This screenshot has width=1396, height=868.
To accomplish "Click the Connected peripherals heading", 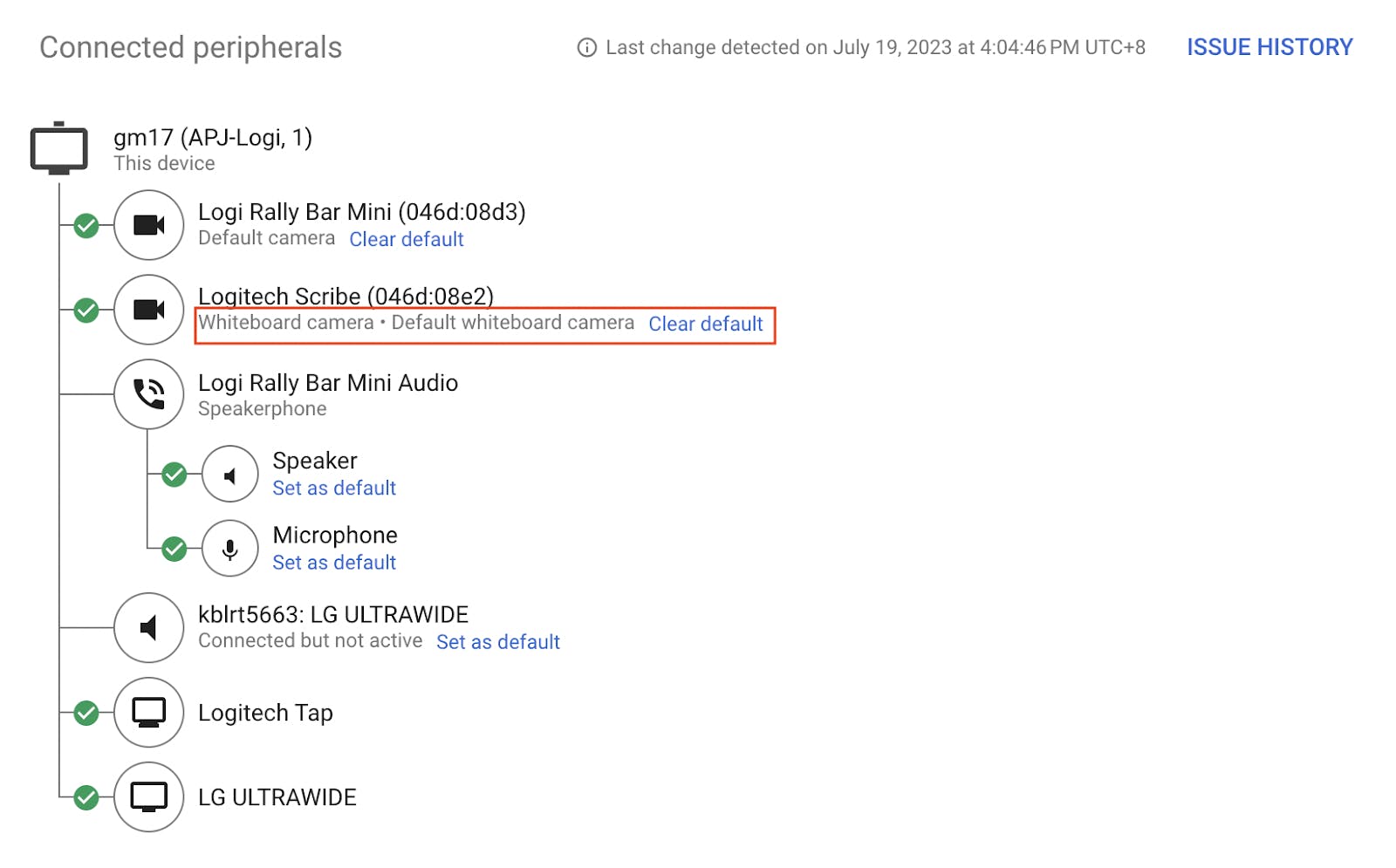I will tap(191, 47).
